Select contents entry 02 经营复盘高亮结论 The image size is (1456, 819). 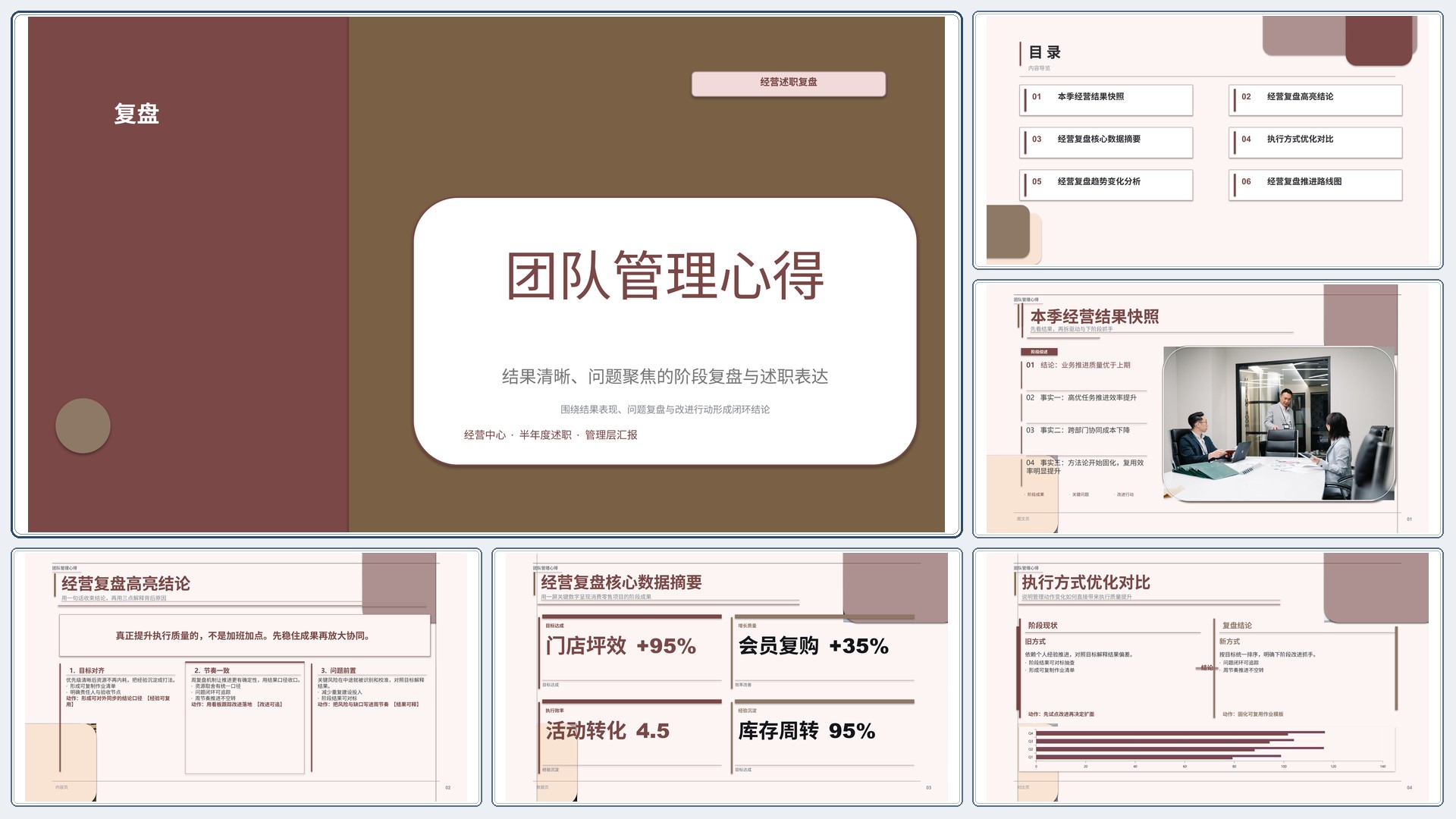click(1316, 99)
